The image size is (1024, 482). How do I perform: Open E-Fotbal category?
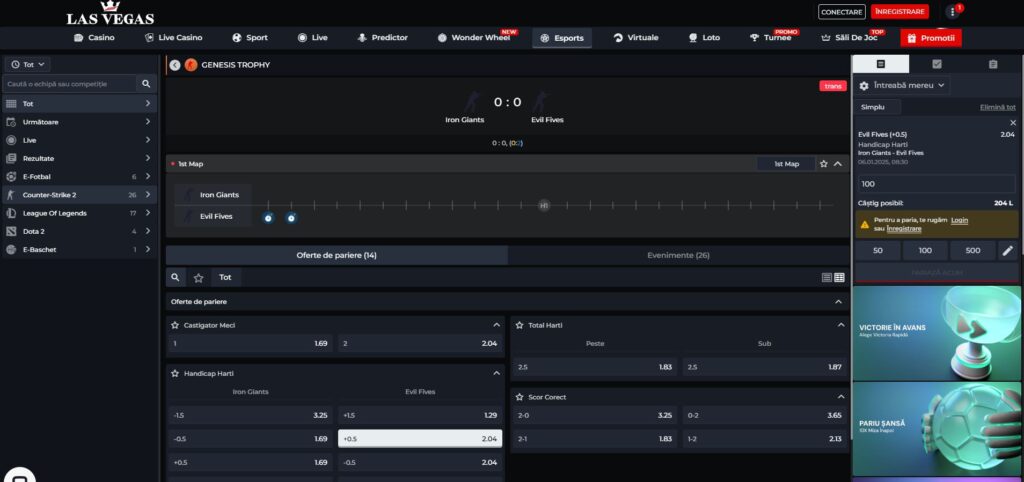[80, 176]
